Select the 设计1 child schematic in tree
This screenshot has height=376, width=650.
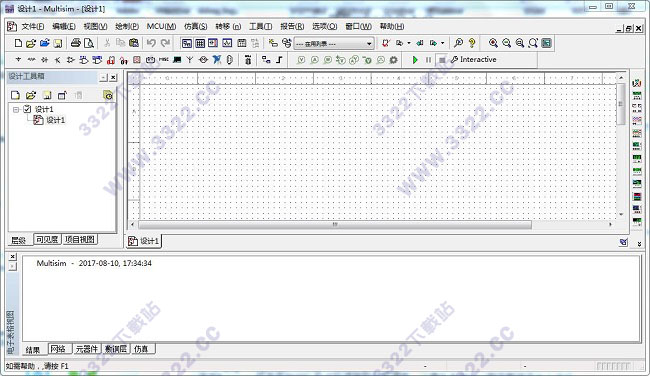(x=56, y=120)
